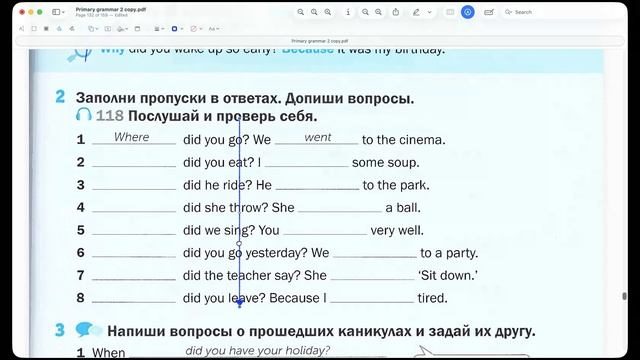This screenshot has height=360, width=640.
Task: Select the Primary grammar 2 copy.pdf tab
Action: [320, 41]
